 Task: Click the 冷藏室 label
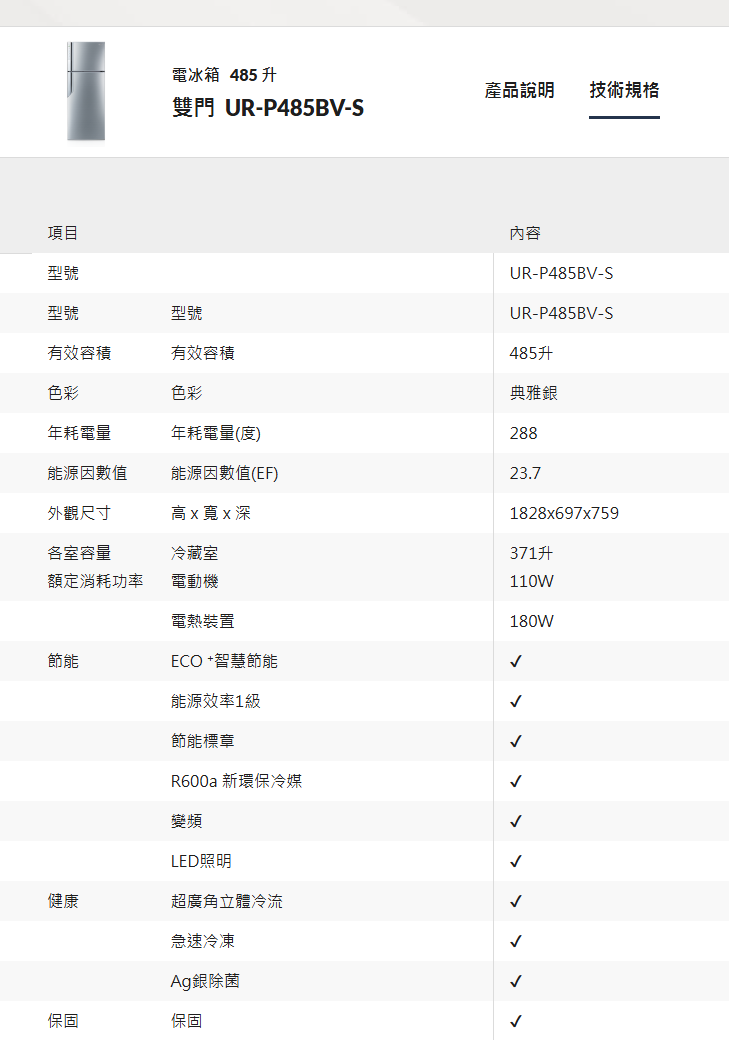[x=194, y=552]
